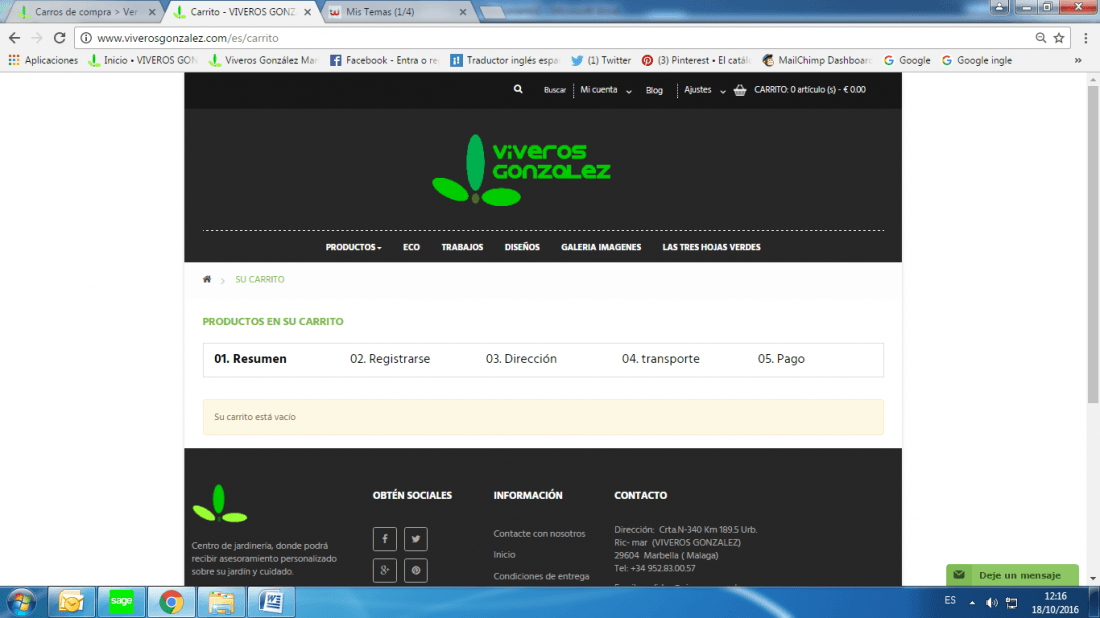Screen dimensions: 1100x618
Task: Open the GALERIA IMAGENES menu item
Action: click(x=601, y=247)
